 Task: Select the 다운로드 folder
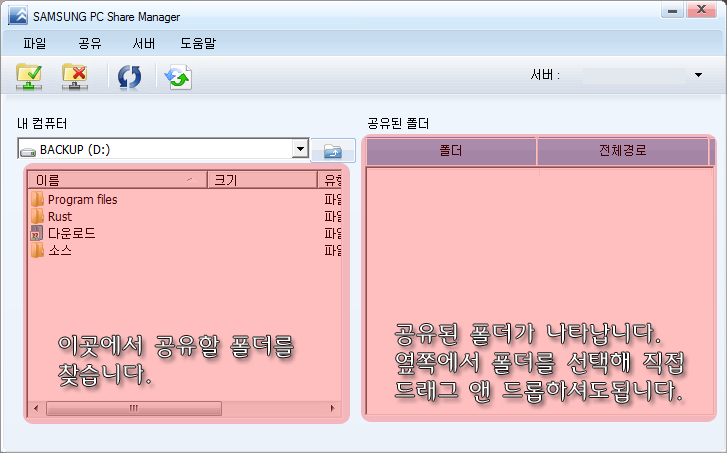71,233
